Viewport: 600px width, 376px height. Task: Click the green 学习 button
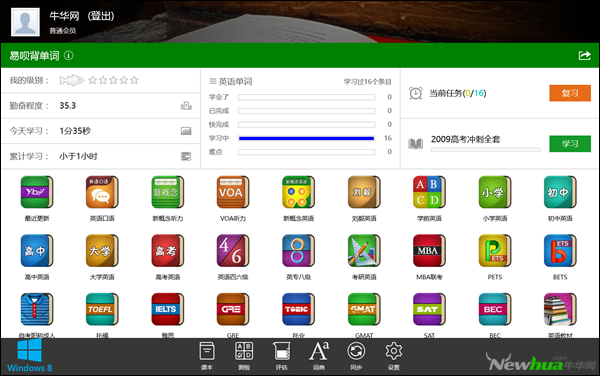(x=570, y=144)
